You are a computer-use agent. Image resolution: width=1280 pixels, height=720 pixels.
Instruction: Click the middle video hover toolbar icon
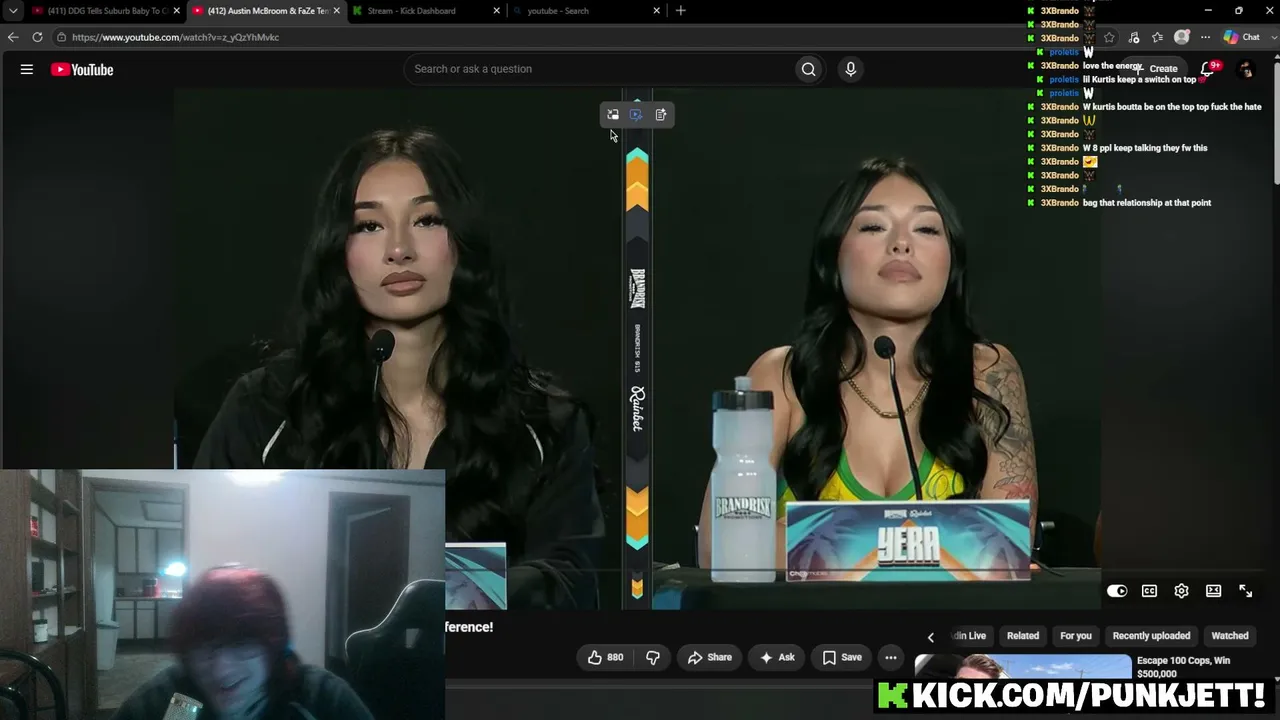[x=636, y=115]
